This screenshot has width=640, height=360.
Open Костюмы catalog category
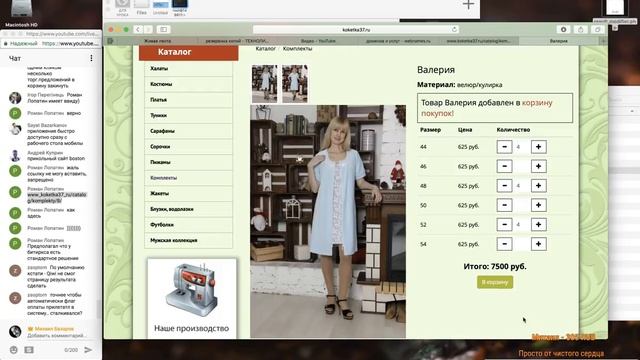(x=188, y=84)
